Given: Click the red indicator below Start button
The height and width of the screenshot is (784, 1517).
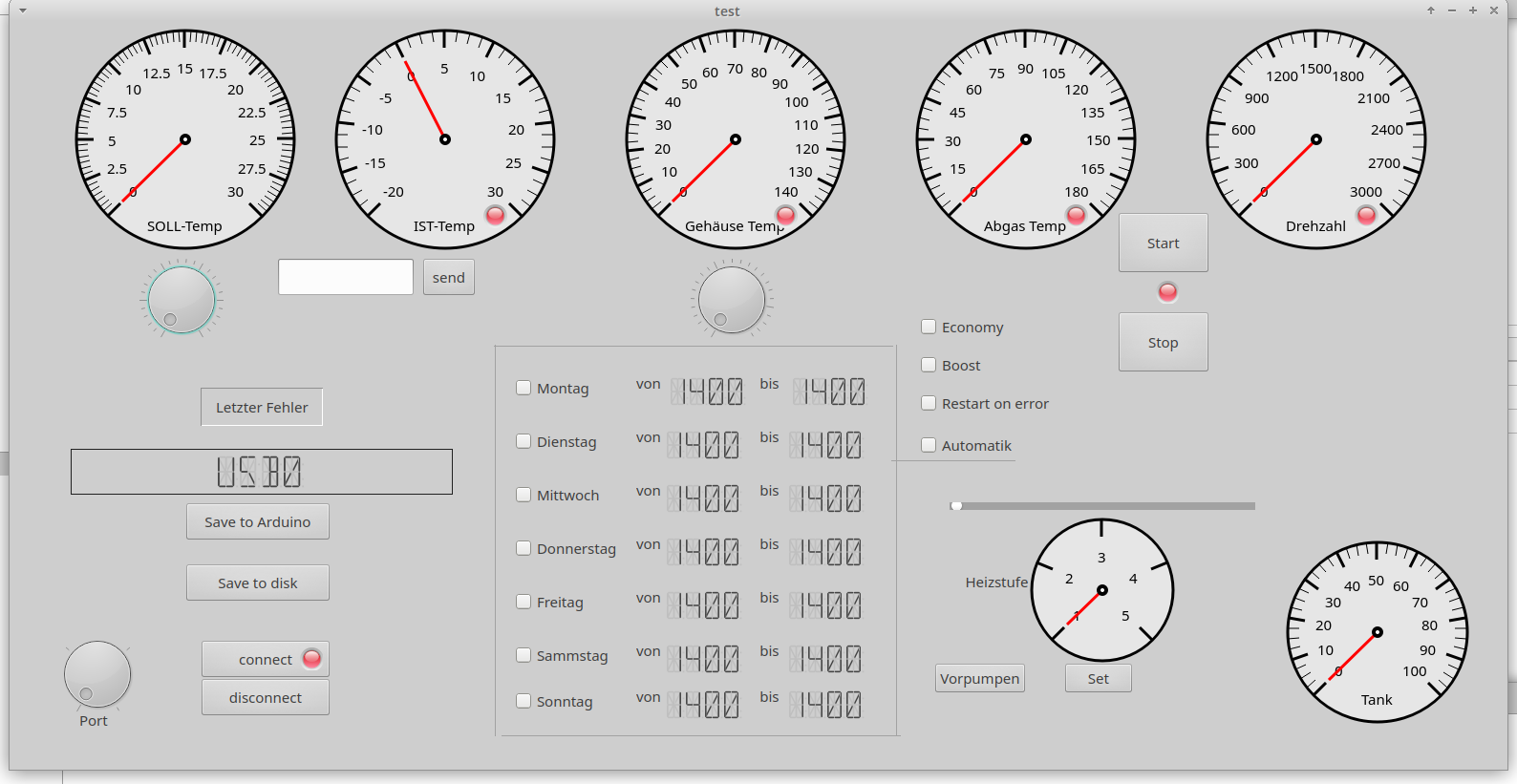Looking at the screenshot, I should coord(1167,292).
